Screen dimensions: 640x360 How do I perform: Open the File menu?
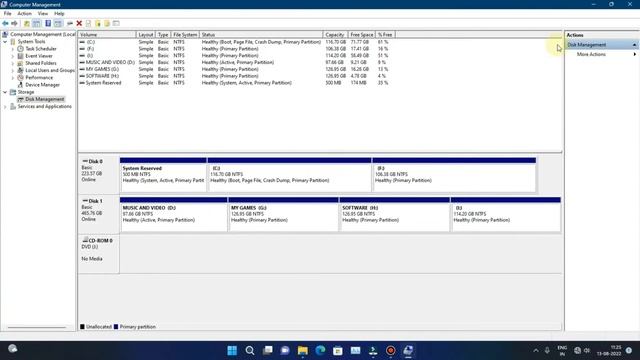(8, 13)
